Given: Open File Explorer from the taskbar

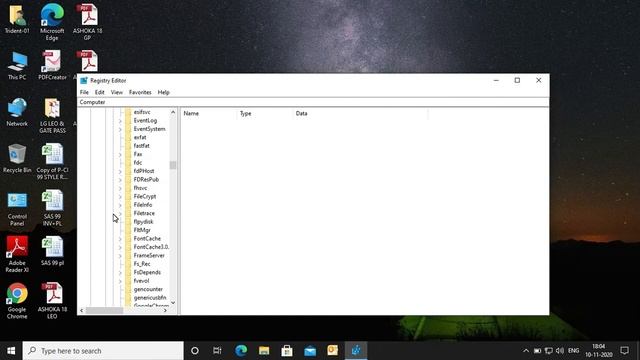Looking at the screenshot, I should click(264, 351).
